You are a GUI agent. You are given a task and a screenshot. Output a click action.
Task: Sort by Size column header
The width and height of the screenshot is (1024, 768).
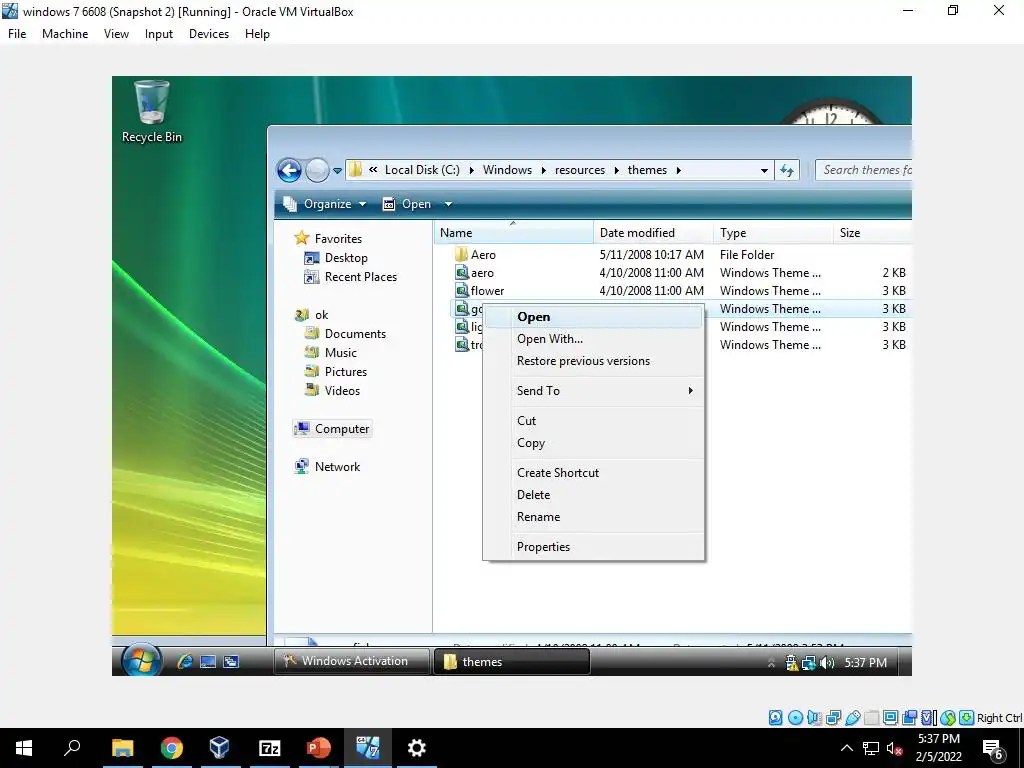pyautogui.click(x=872, y=232)
